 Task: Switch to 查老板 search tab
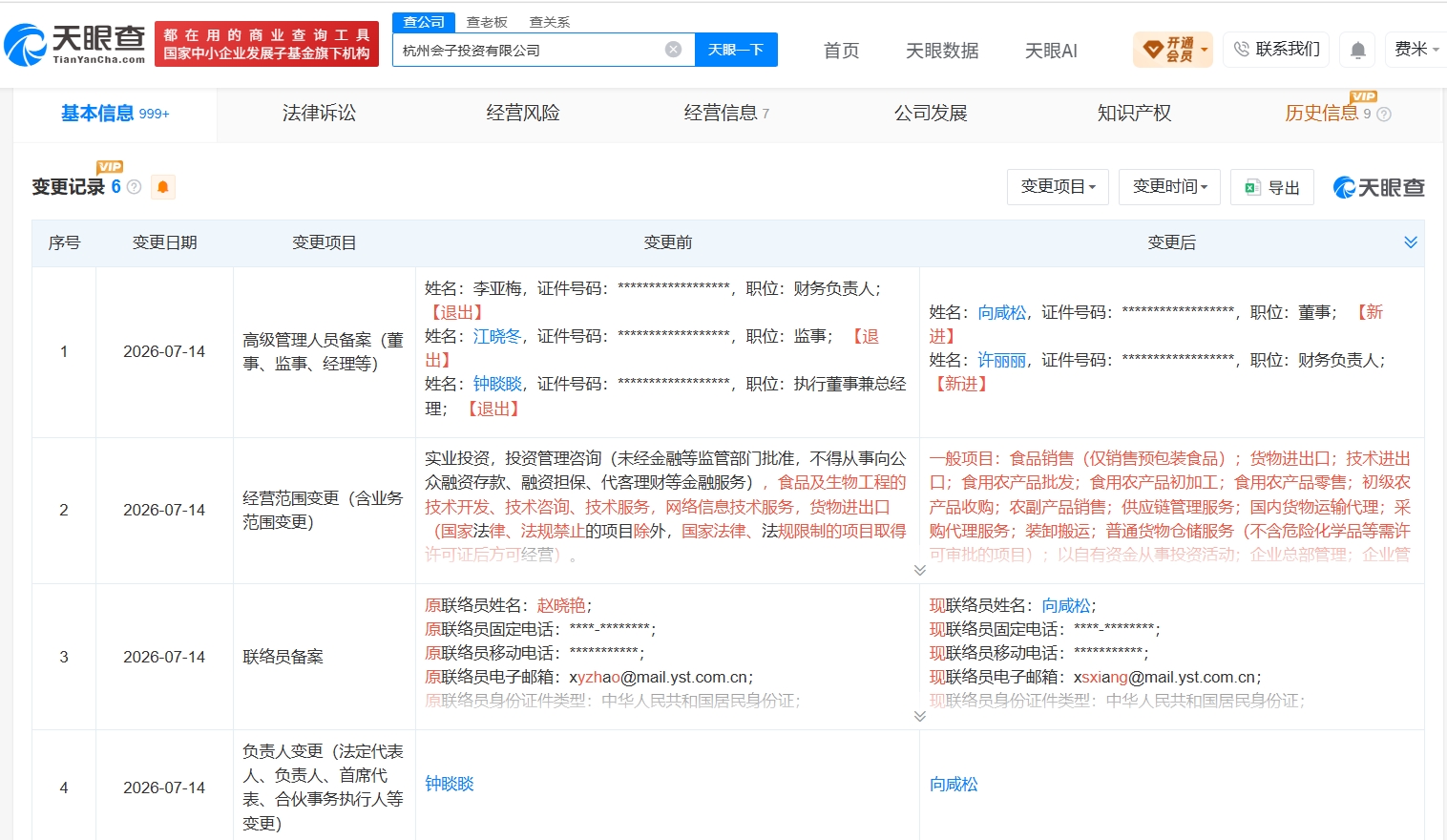[487, 22]
